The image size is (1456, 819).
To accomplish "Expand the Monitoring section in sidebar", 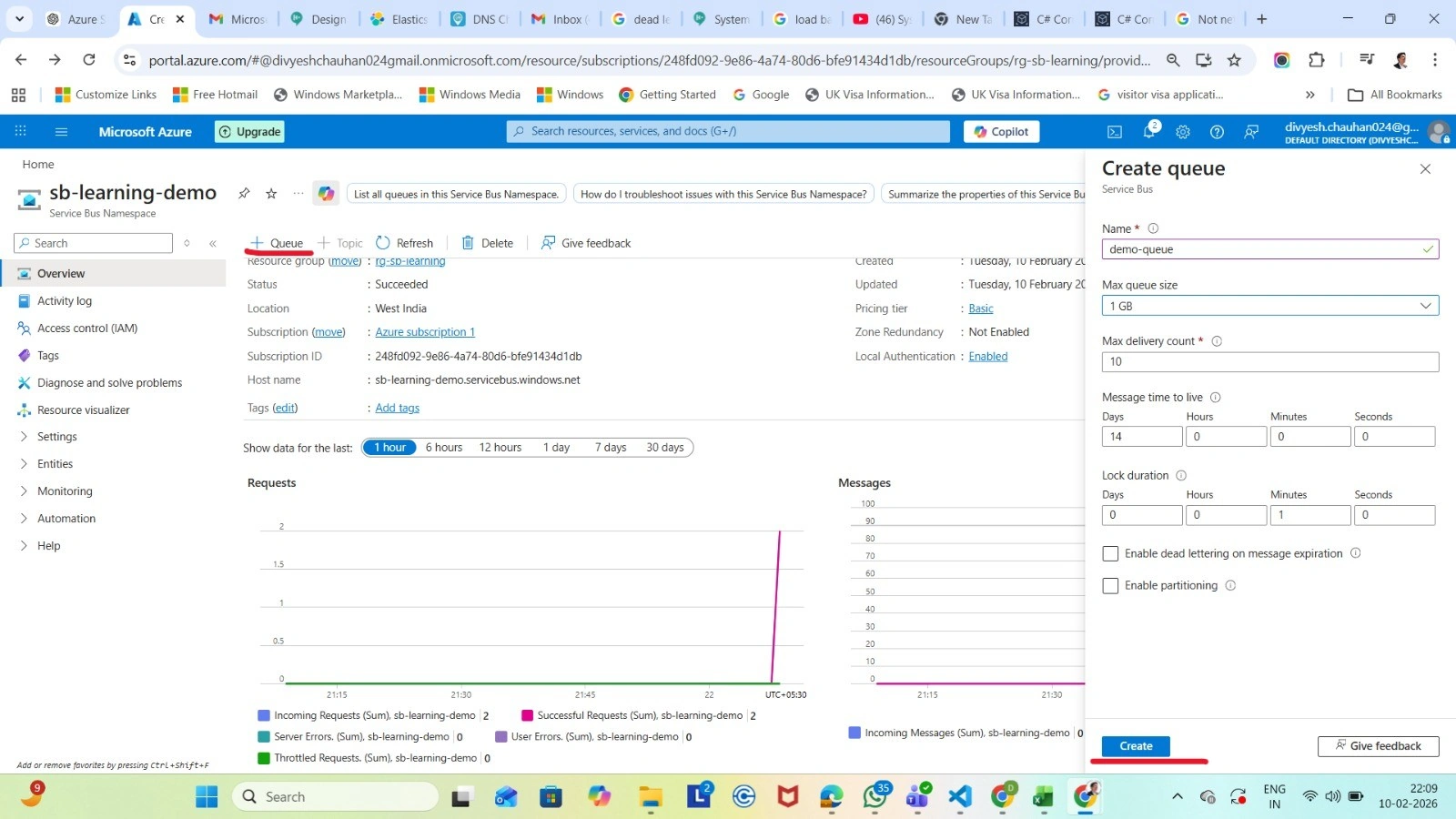I will [x=24, y=491].
